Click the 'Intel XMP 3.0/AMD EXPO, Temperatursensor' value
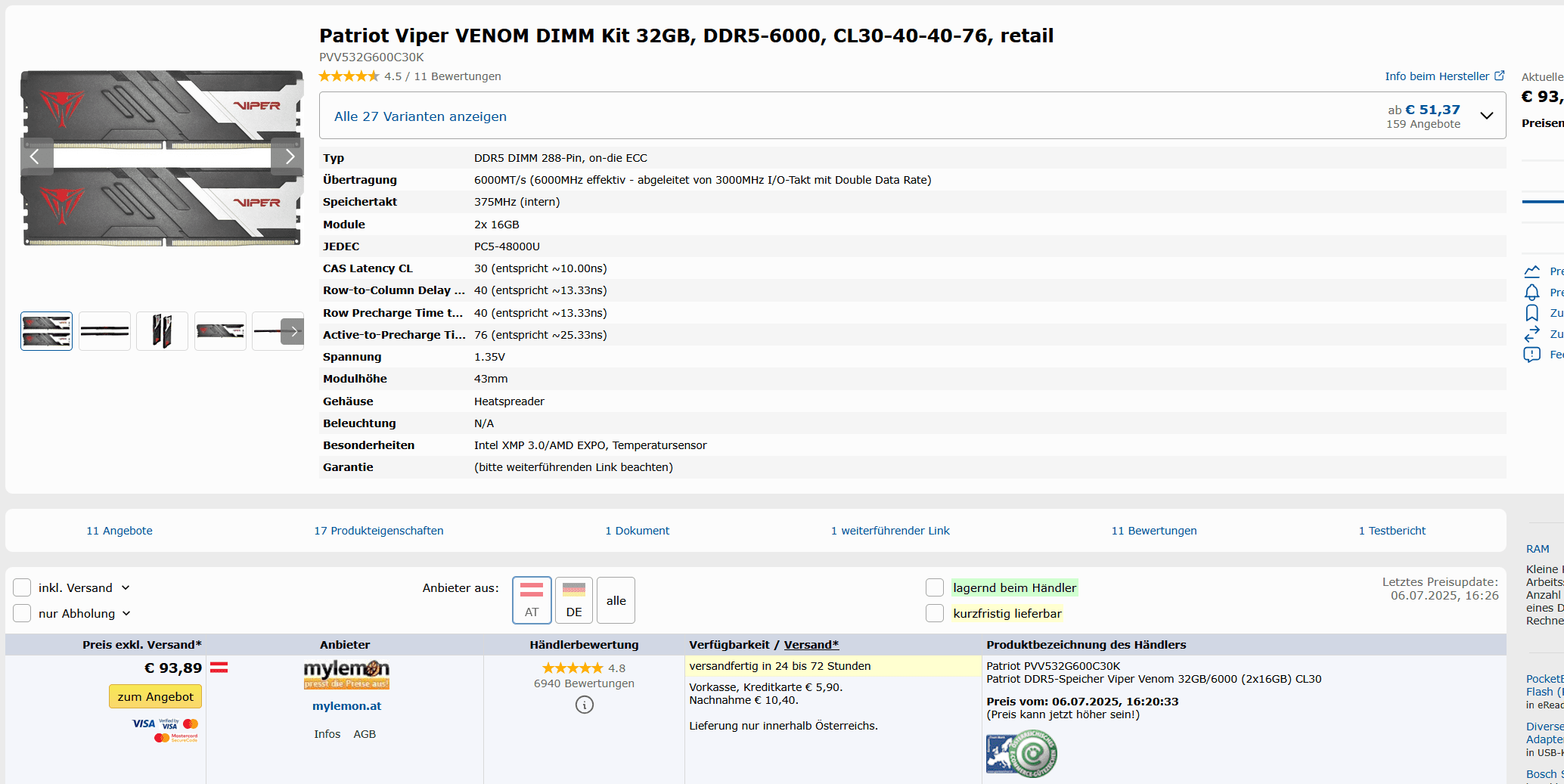 [x=590, y=445]
